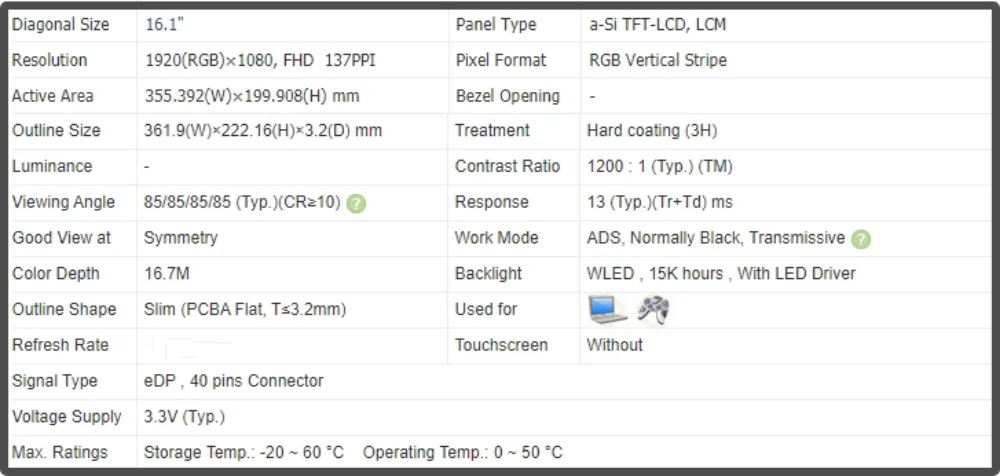
Task: Select the Outline Size dimensions text
Action: tap(263, 131)
